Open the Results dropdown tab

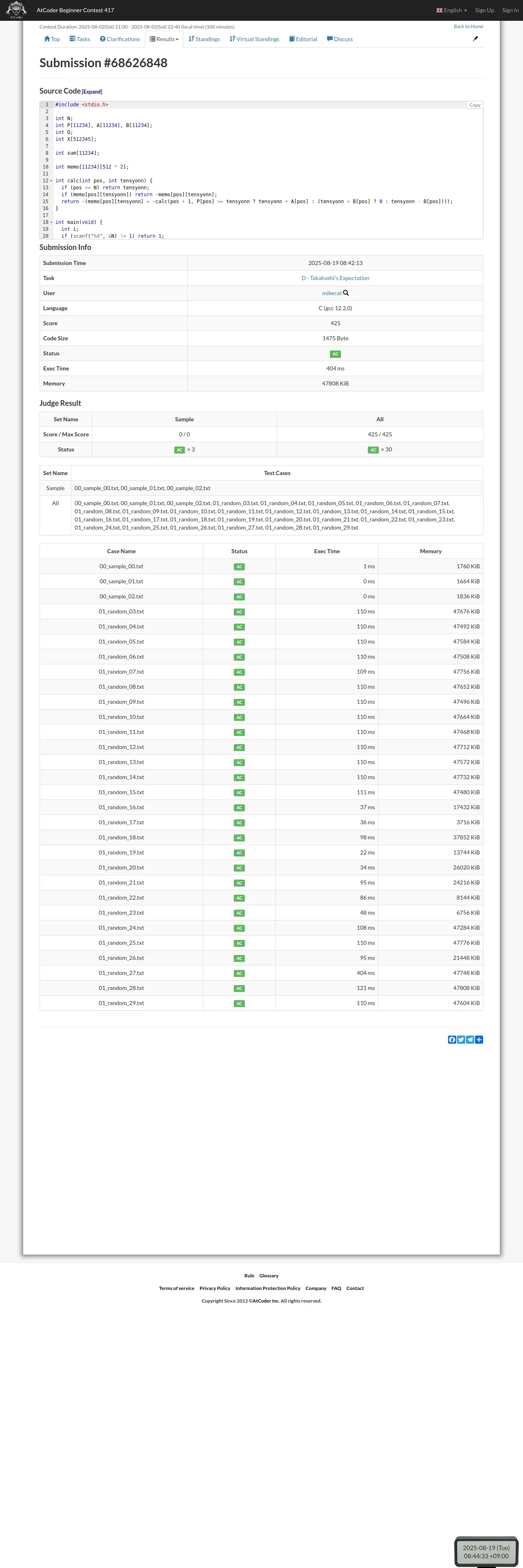(165, 39)
